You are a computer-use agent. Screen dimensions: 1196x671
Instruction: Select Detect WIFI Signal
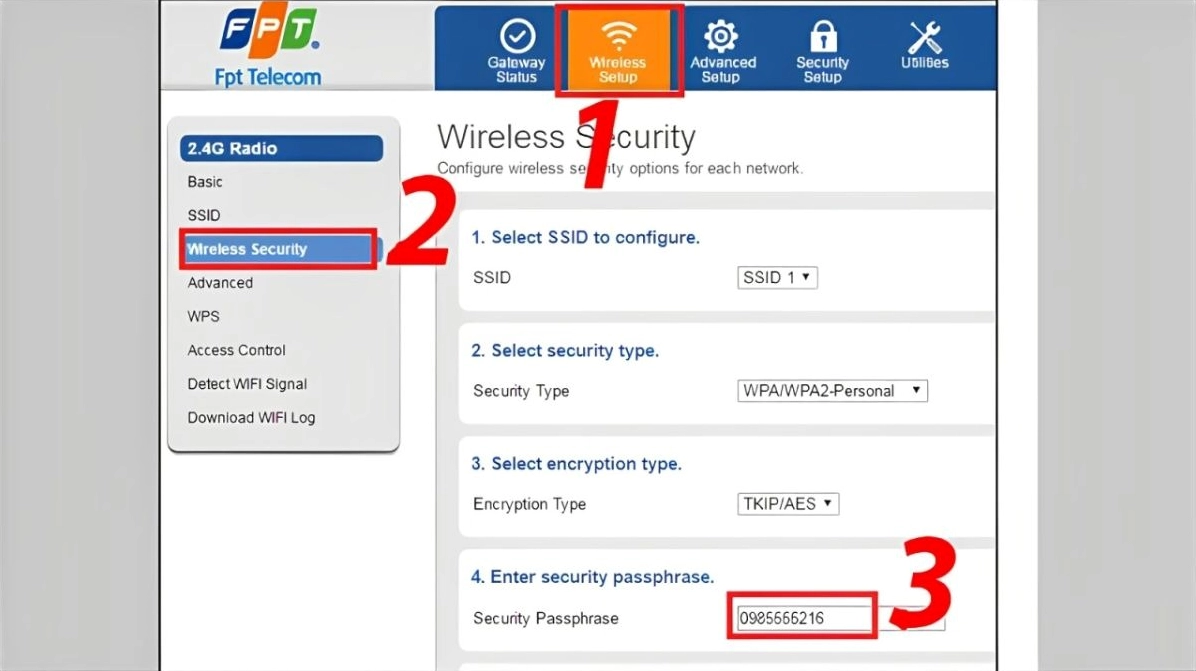(x=247, y=384)
